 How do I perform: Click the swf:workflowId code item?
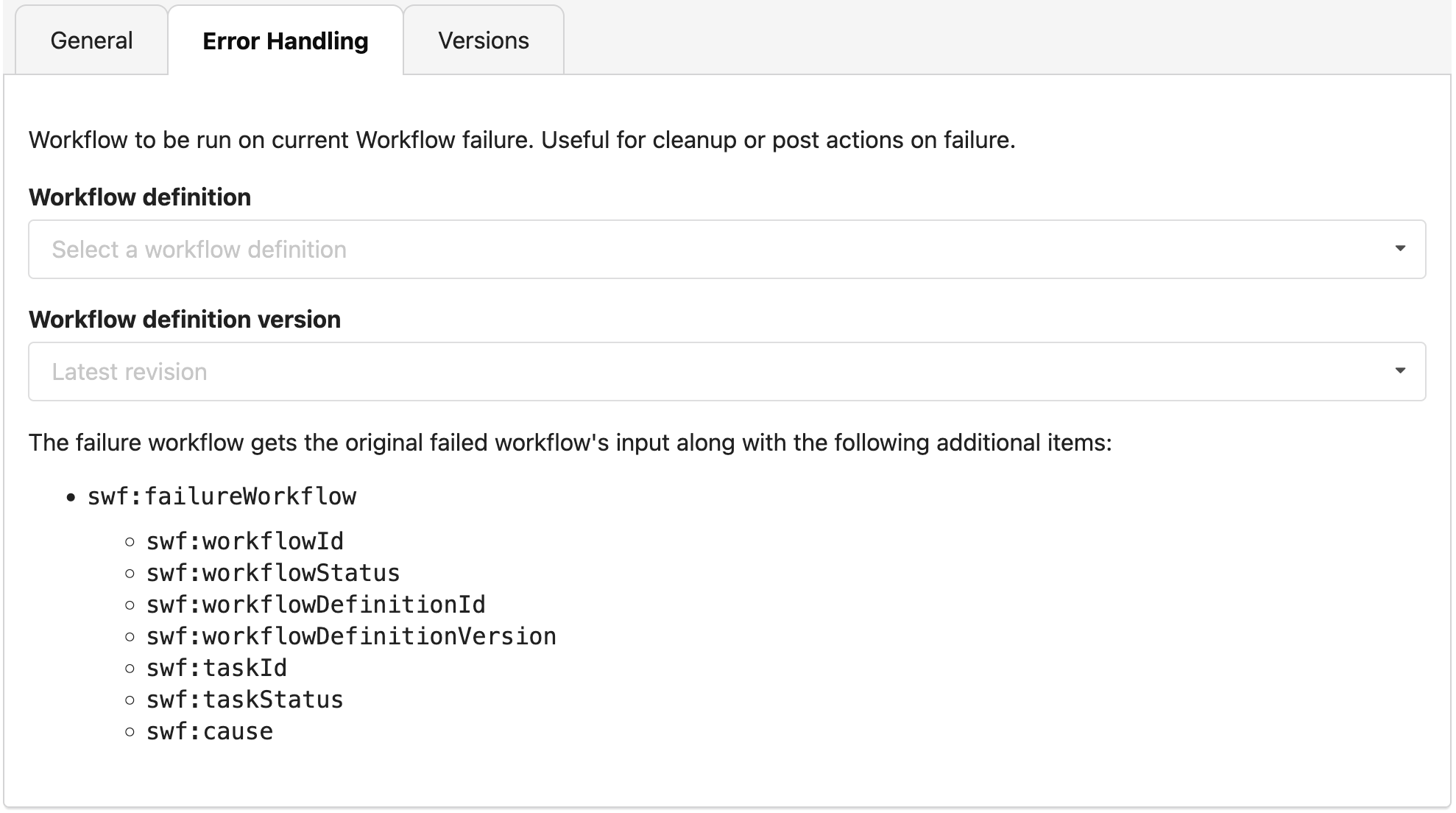[244, 542]
